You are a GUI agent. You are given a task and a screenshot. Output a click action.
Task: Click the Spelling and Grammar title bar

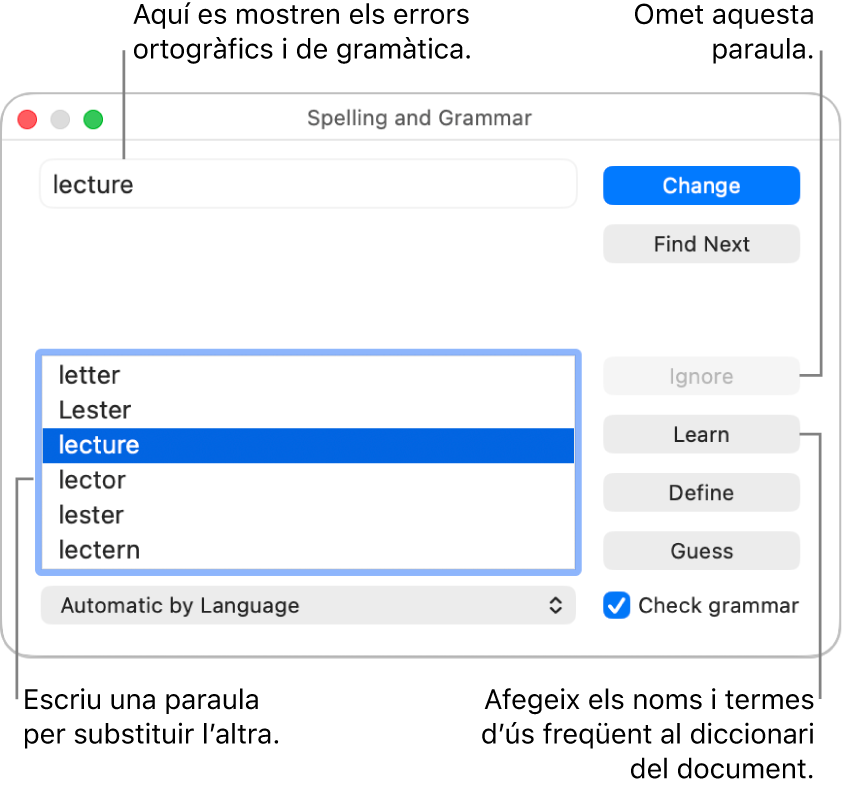tap(419, 117)
